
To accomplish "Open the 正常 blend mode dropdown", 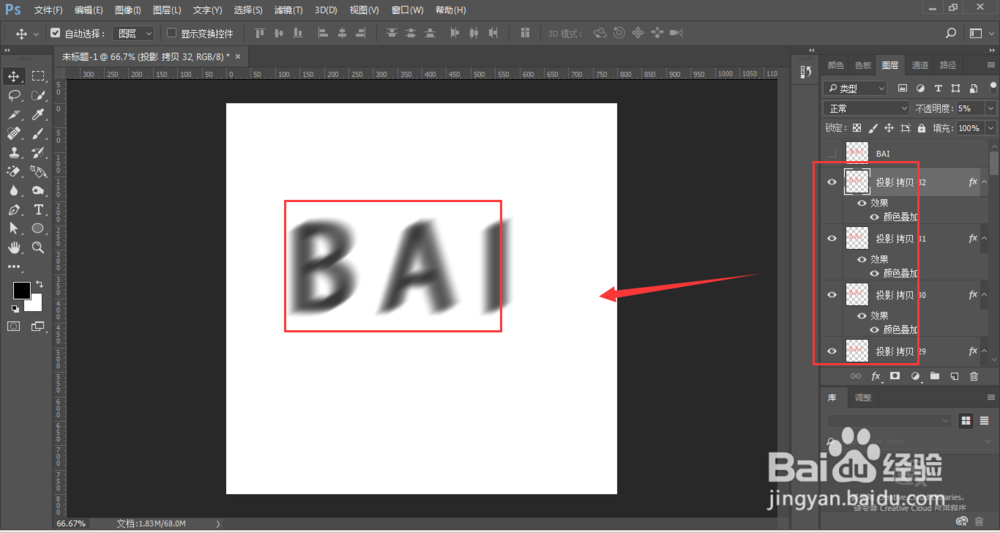I will click(x=866, y=108).
